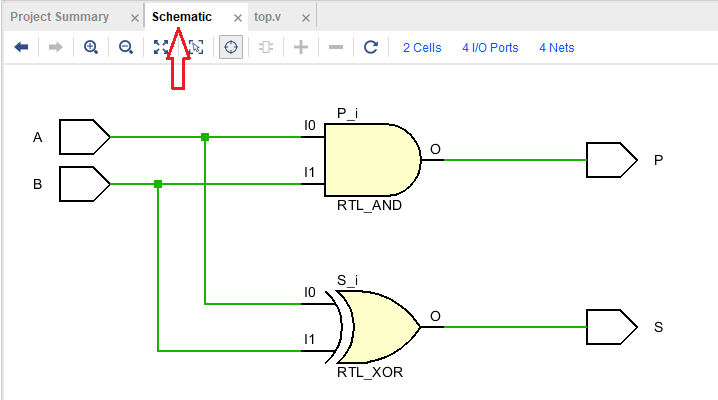The height and width of the screenshot is (400, 718).
Task: Toggle the autofit selection crosshair button
Action: [231, 47]
